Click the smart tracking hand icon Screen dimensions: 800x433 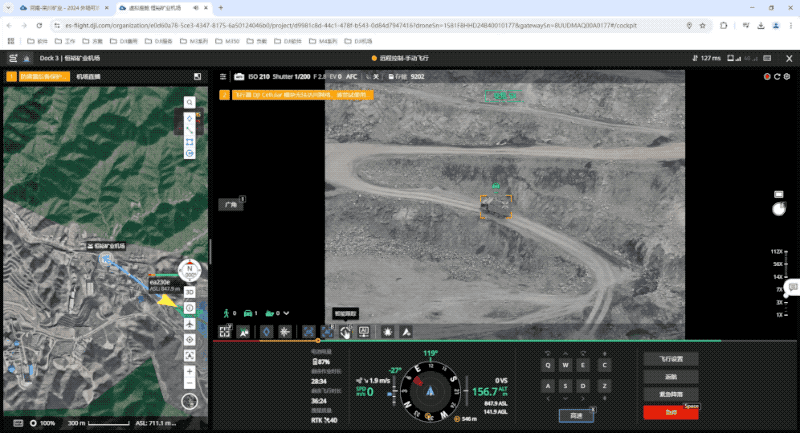pyautogui.click(x=345, y=332)
